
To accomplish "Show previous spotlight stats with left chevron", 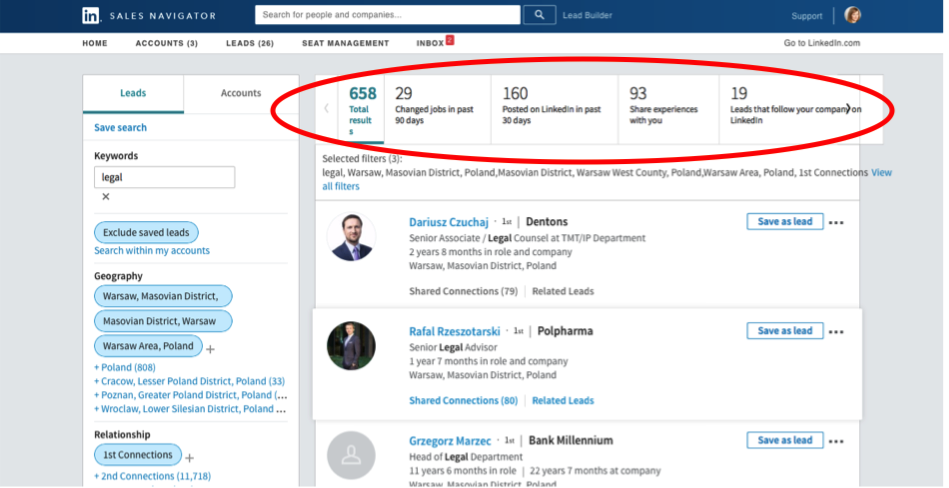I will (327, 108).
